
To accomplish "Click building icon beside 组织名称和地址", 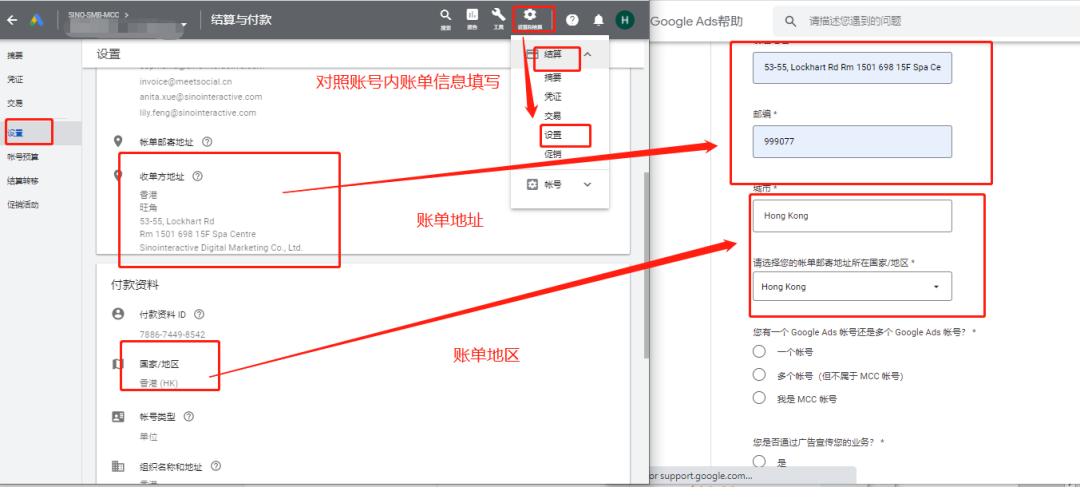I will pyautogui.click(x=118, y=466).
